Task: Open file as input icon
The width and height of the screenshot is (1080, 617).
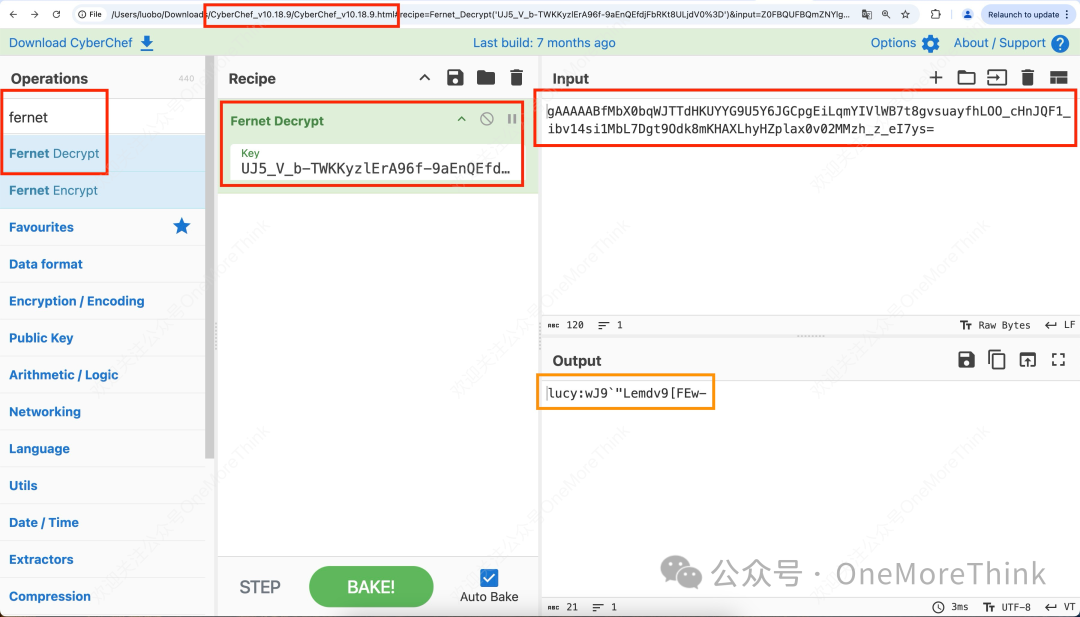Action: (x=997, y=78)
